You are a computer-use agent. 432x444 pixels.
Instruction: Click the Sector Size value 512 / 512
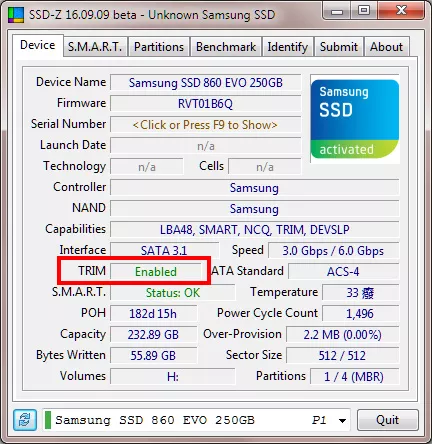[x=342, y=356]
